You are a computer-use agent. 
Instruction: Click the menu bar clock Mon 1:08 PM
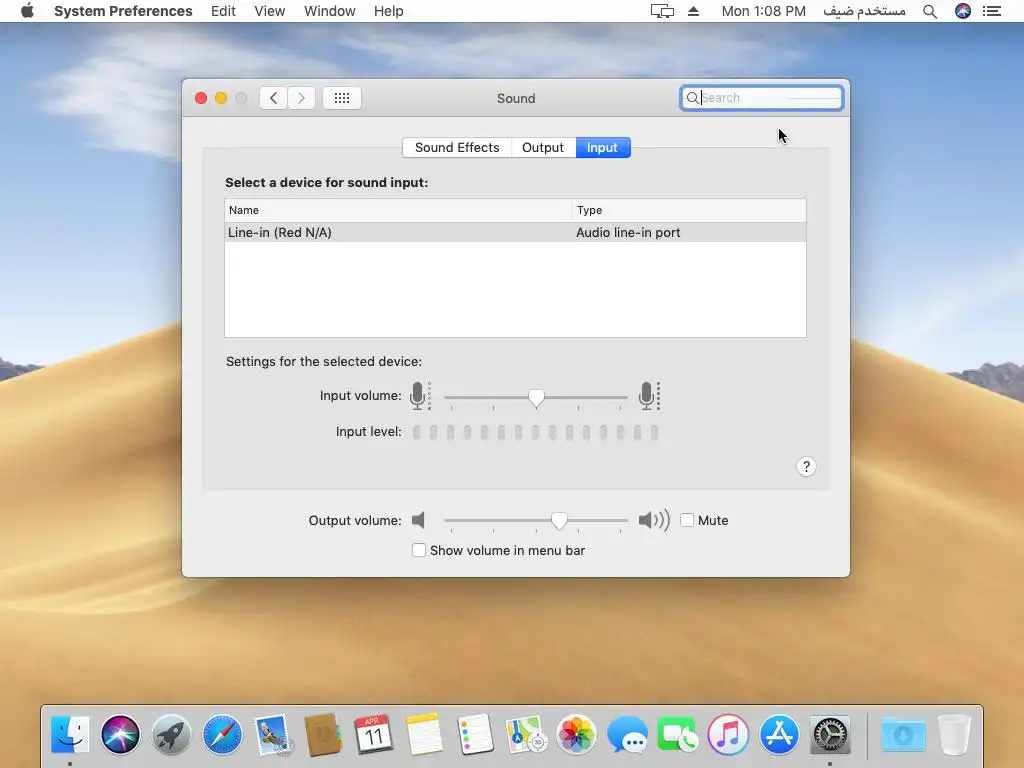(763, 11)
